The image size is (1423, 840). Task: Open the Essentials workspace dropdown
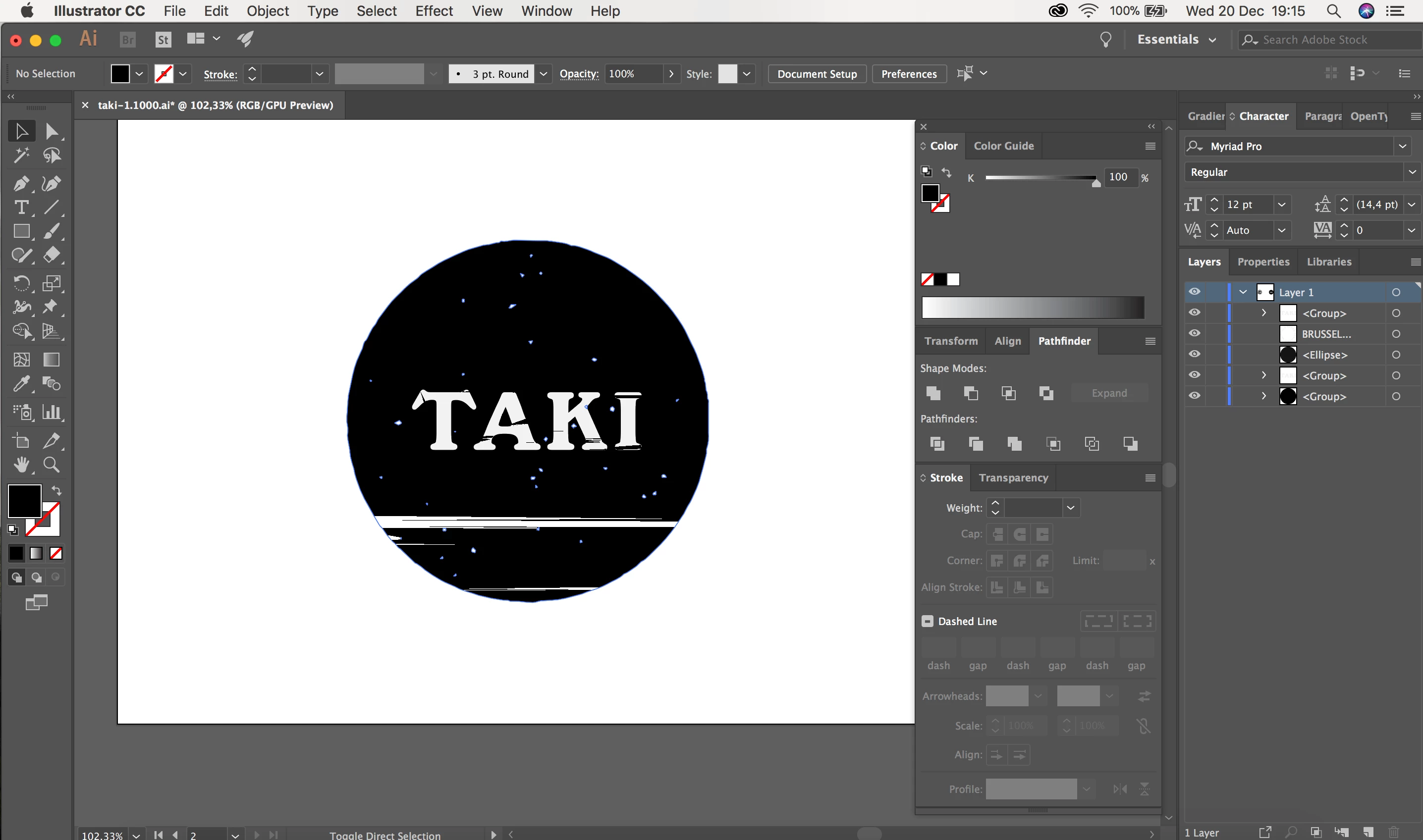tap(1177, 40)
